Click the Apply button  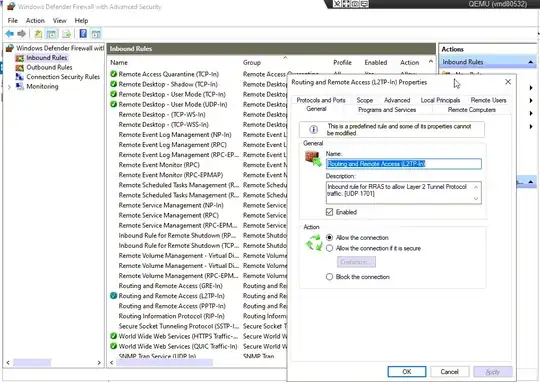click(x=492, y=371)
